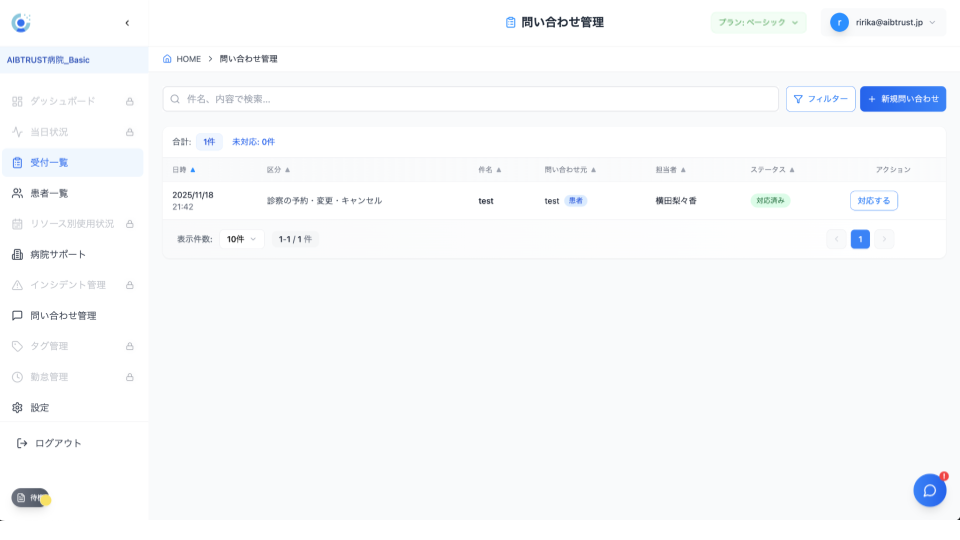Open 問い合わせ管理 in the sidebar

click(72, 315)
